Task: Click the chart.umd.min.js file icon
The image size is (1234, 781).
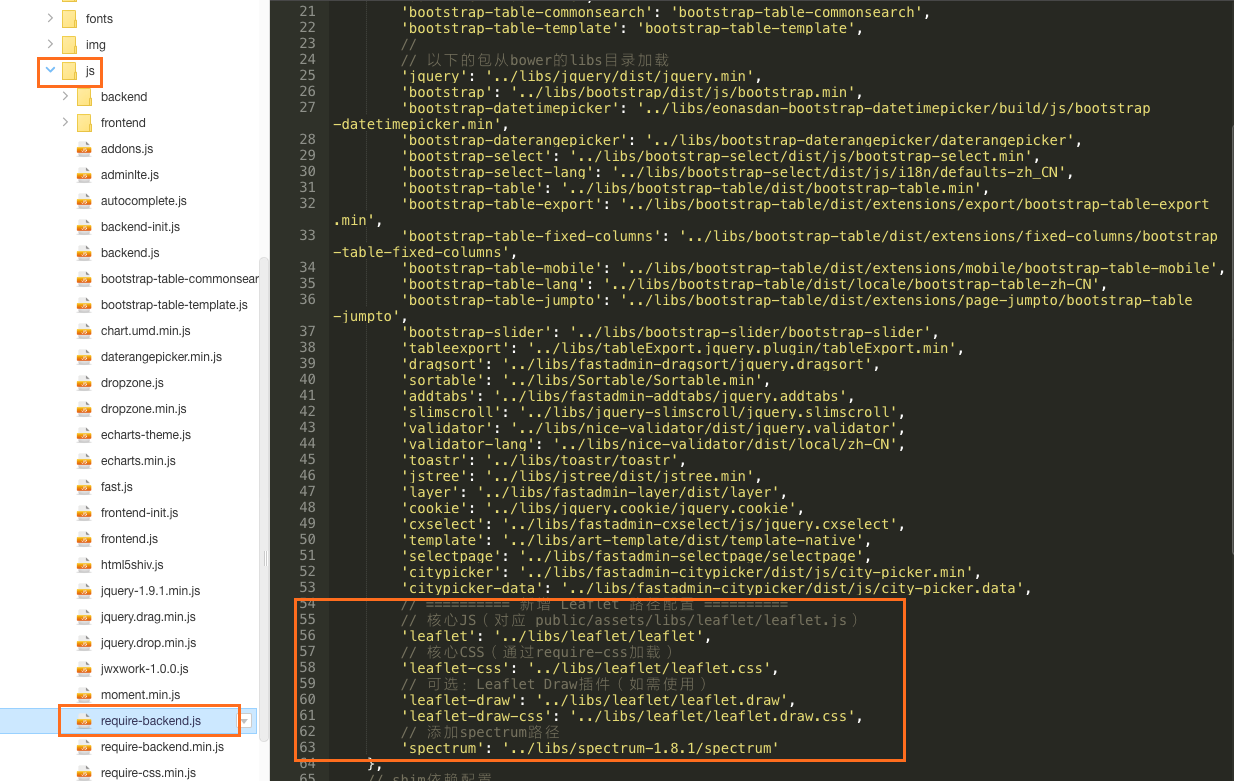Action: [x=84, y=330]
